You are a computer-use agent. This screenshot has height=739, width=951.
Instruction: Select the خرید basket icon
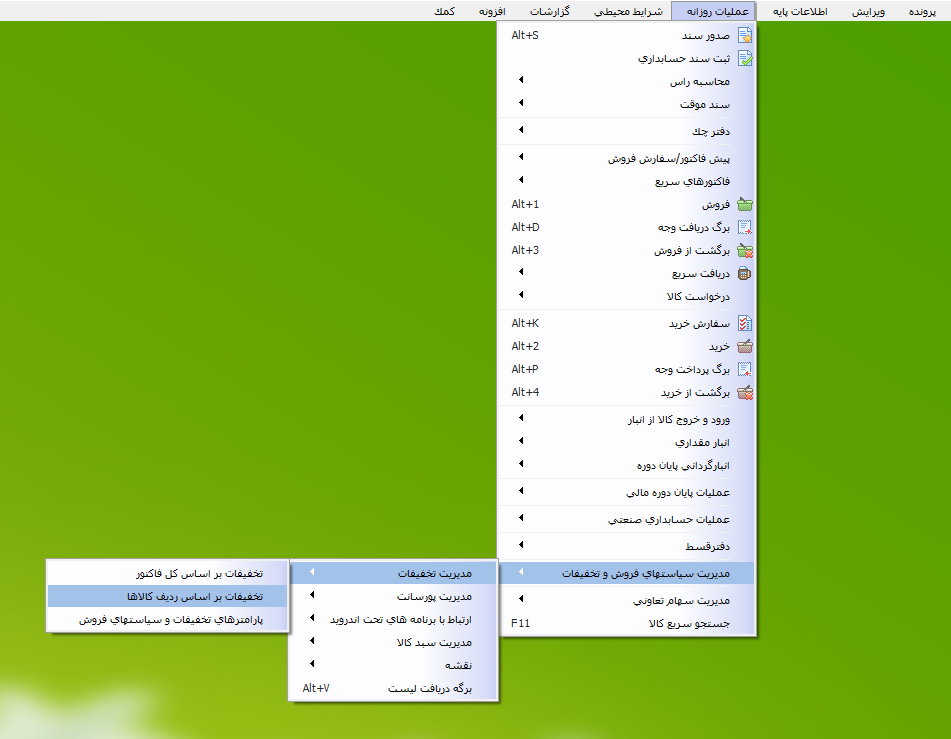pyautogui.click(x=744, y=347)
